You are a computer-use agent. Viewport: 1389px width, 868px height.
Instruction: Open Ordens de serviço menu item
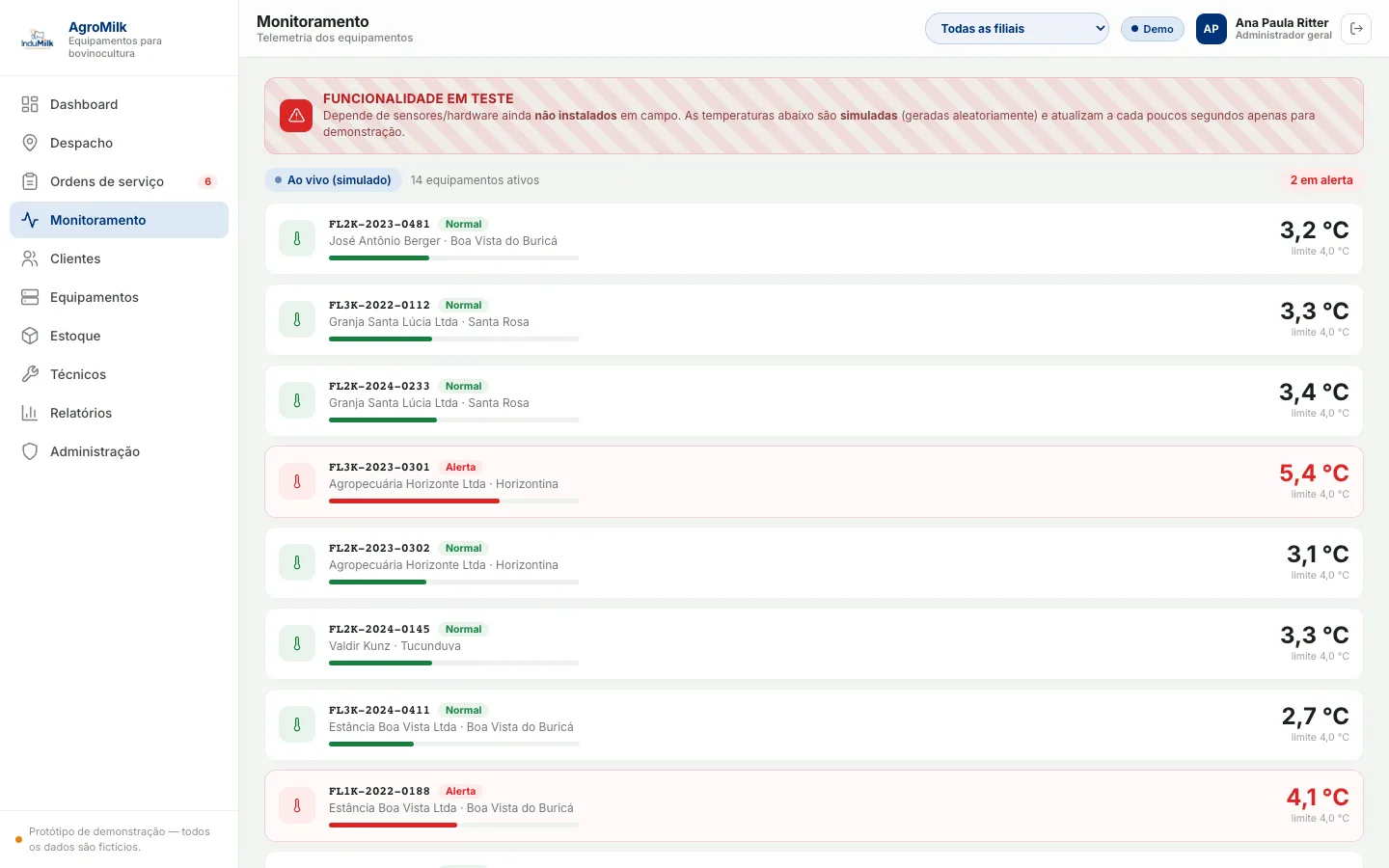[119, 181]
